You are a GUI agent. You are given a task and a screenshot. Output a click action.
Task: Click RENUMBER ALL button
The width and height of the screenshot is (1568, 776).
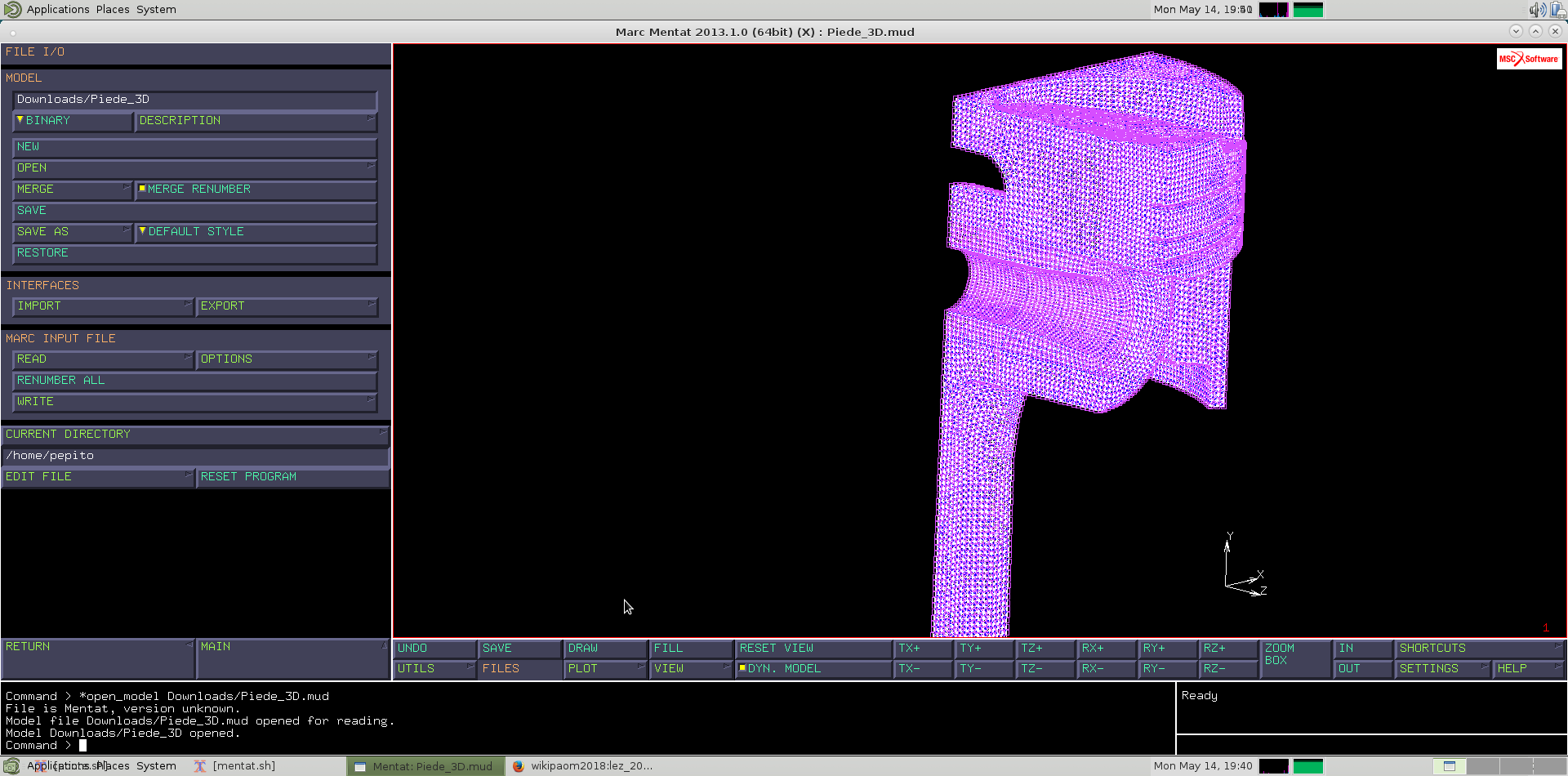click(x=194, y=381)
